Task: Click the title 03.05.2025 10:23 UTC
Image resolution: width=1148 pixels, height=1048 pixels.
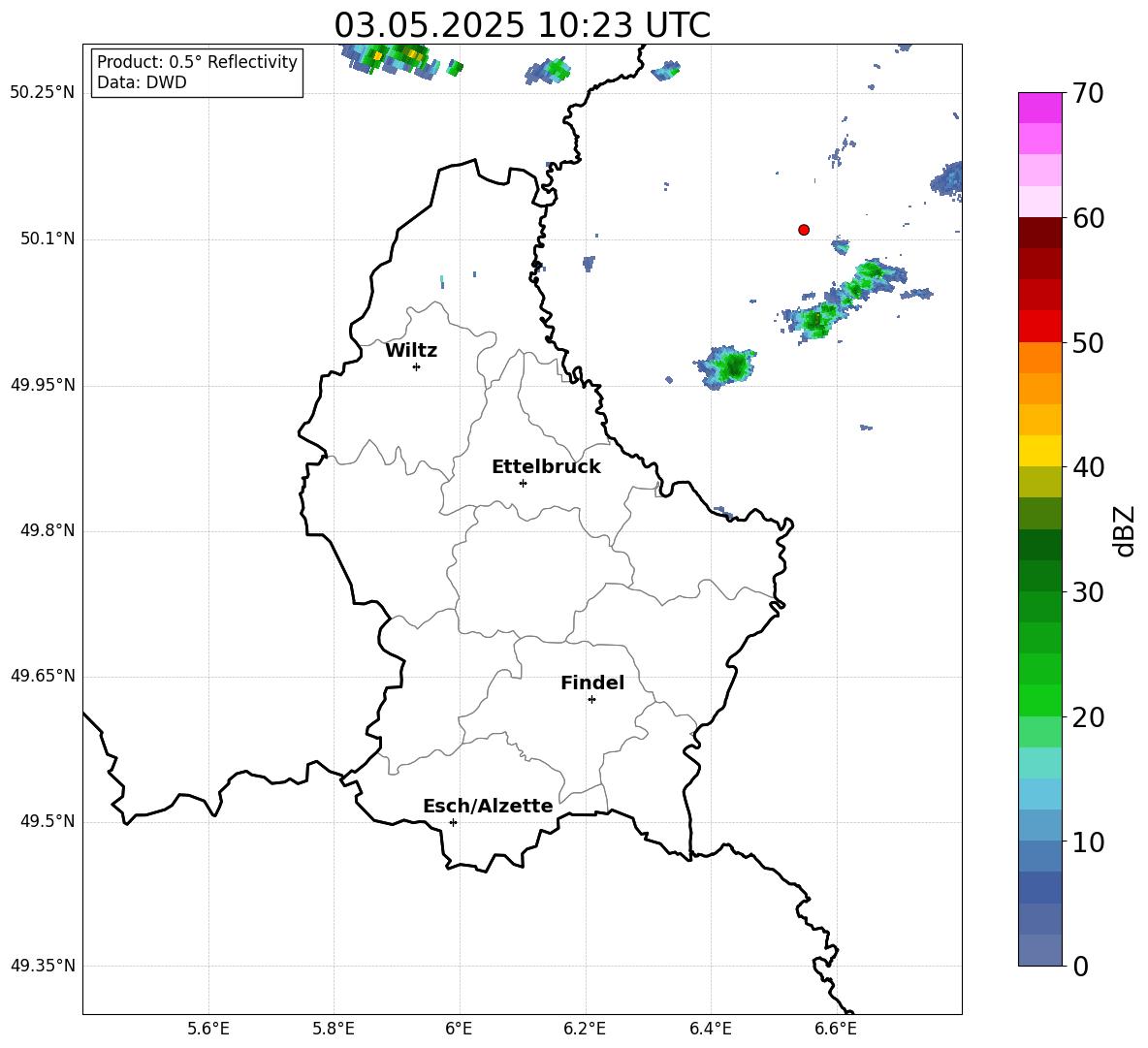Action: [522, 25]
